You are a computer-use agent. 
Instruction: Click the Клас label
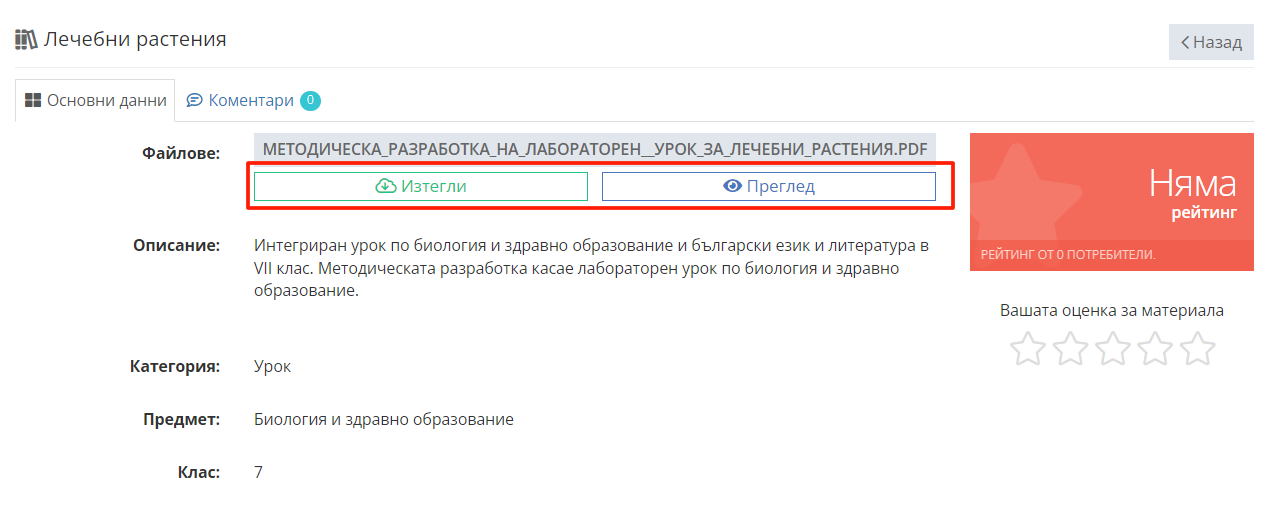200,472
